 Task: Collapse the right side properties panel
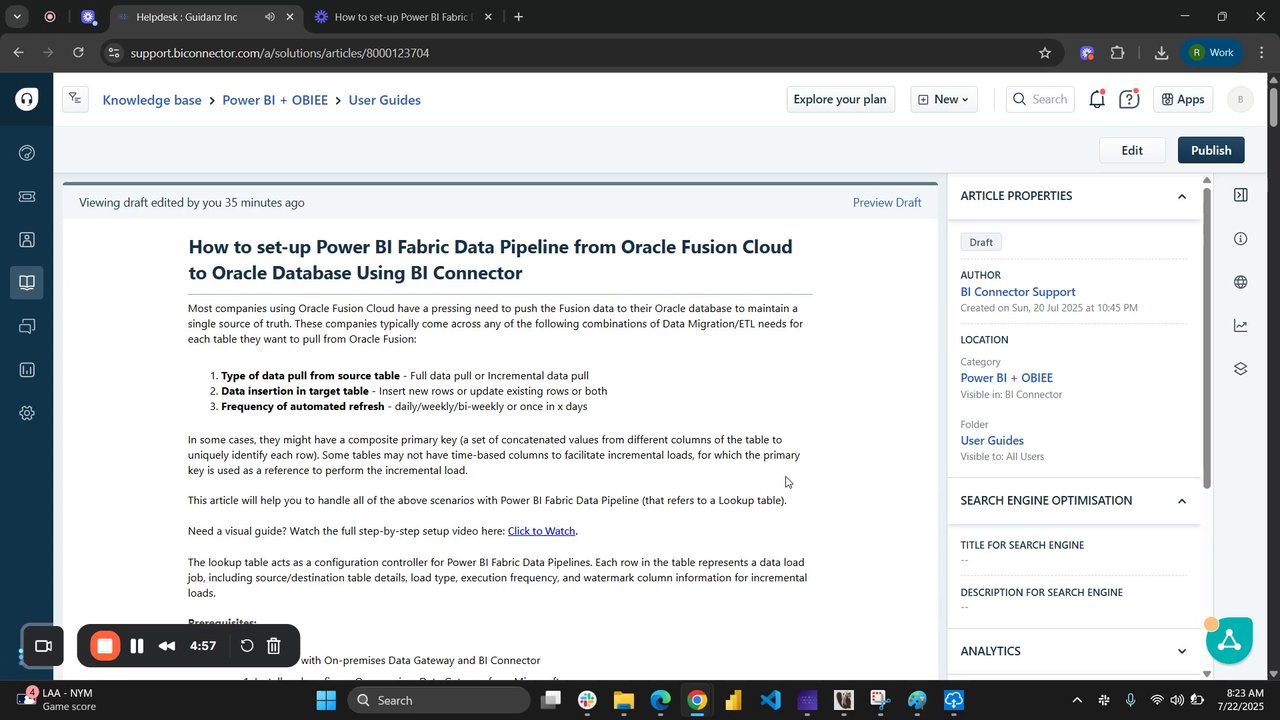[1240, 195]
